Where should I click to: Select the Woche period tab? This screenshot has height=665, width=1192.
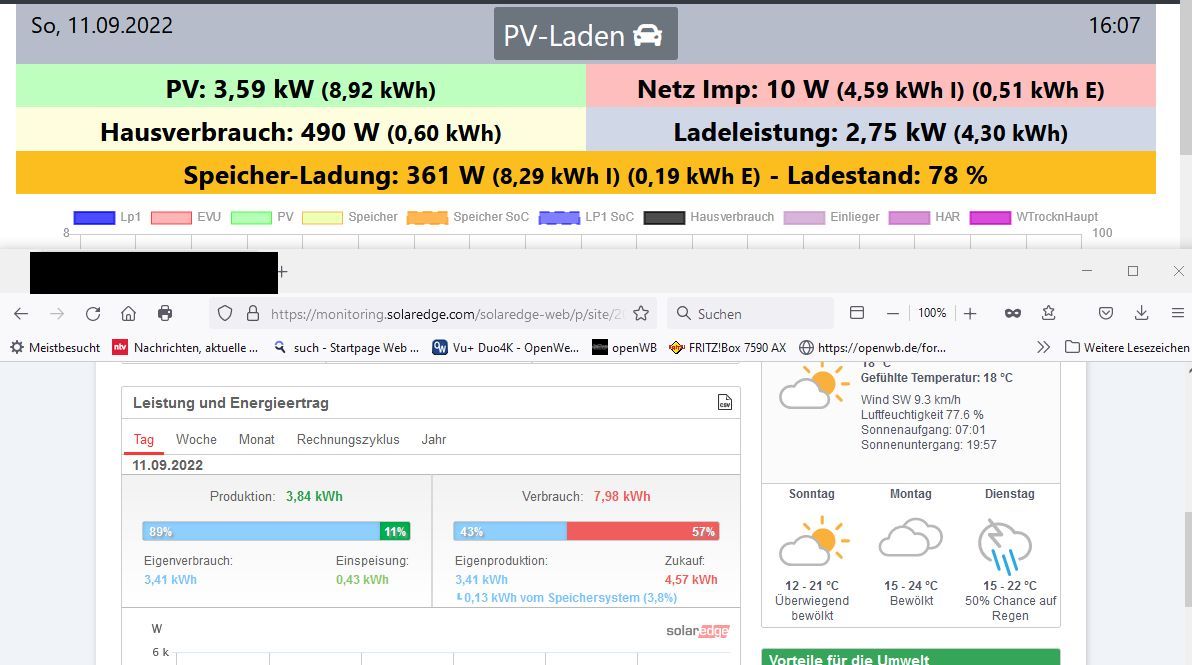click(x=196, y=439)
